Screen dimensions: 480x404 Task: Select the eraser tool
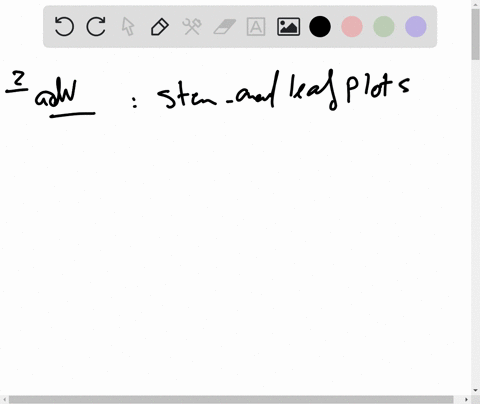[224, 27]
